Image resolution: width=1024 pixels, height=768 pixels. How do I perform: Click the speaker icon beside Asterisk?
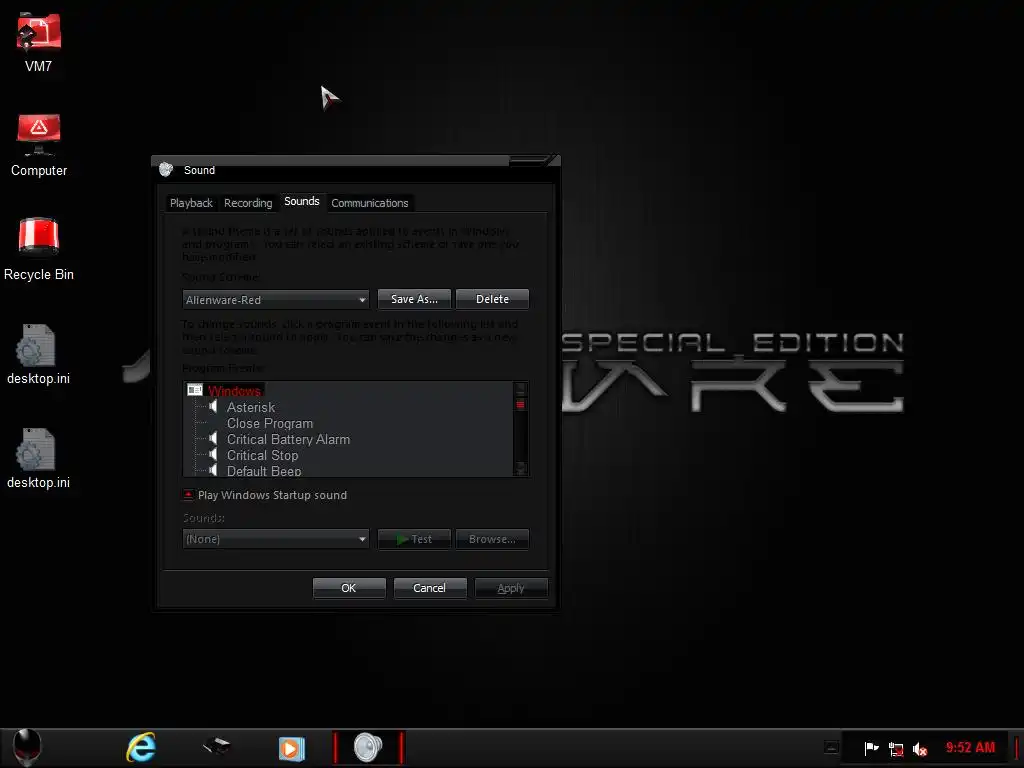coord(214,407)
